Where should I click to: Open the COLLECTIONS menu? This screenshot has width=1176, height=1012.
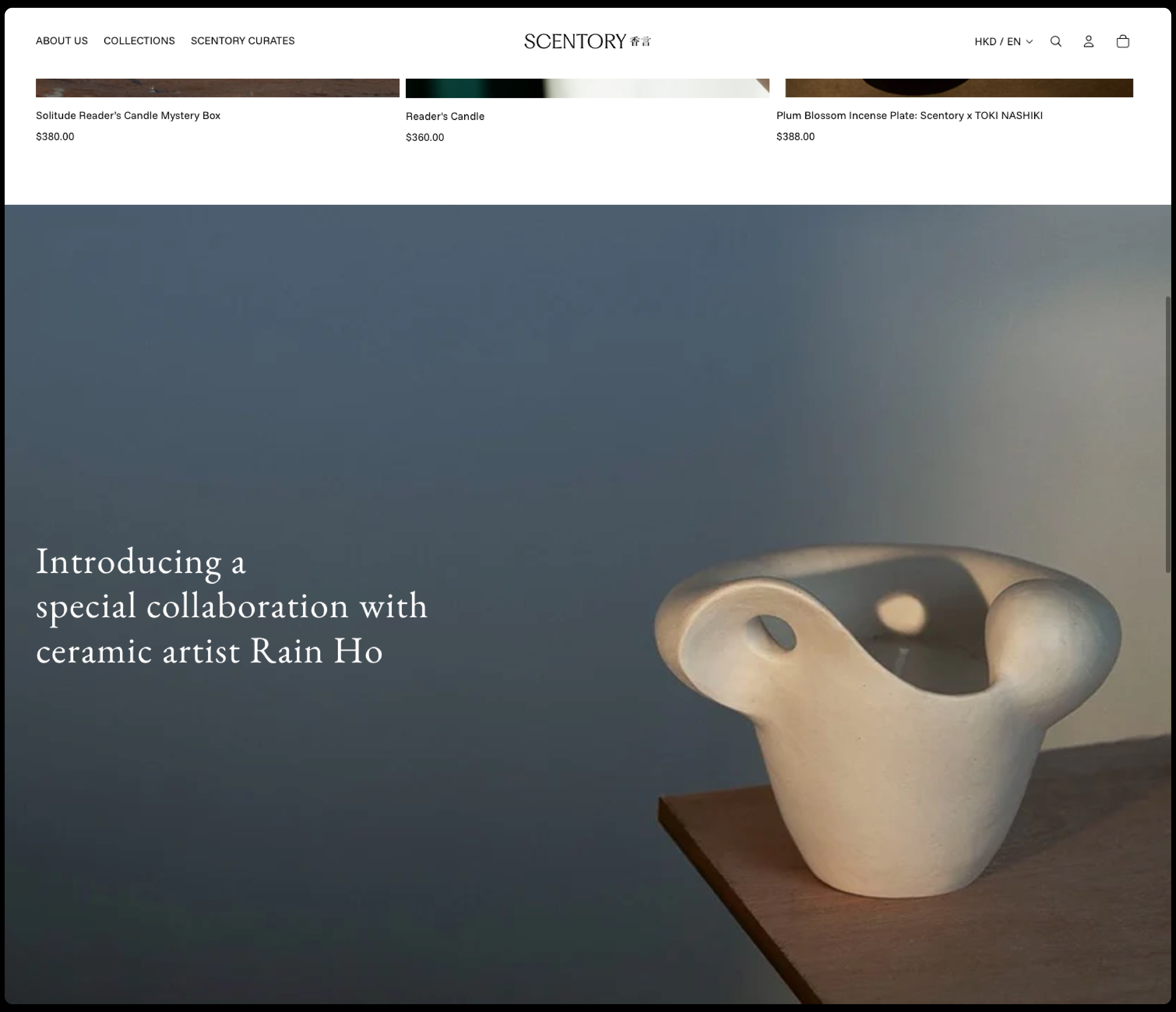point(139,41)
